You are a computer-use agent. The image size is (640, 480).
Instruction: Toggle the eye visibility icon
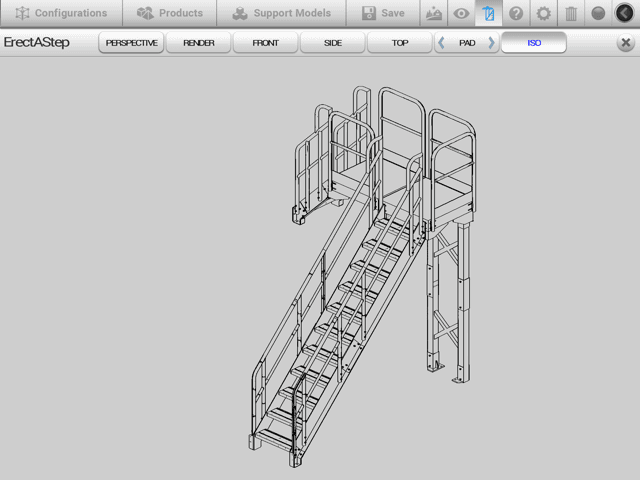point(461,14)
